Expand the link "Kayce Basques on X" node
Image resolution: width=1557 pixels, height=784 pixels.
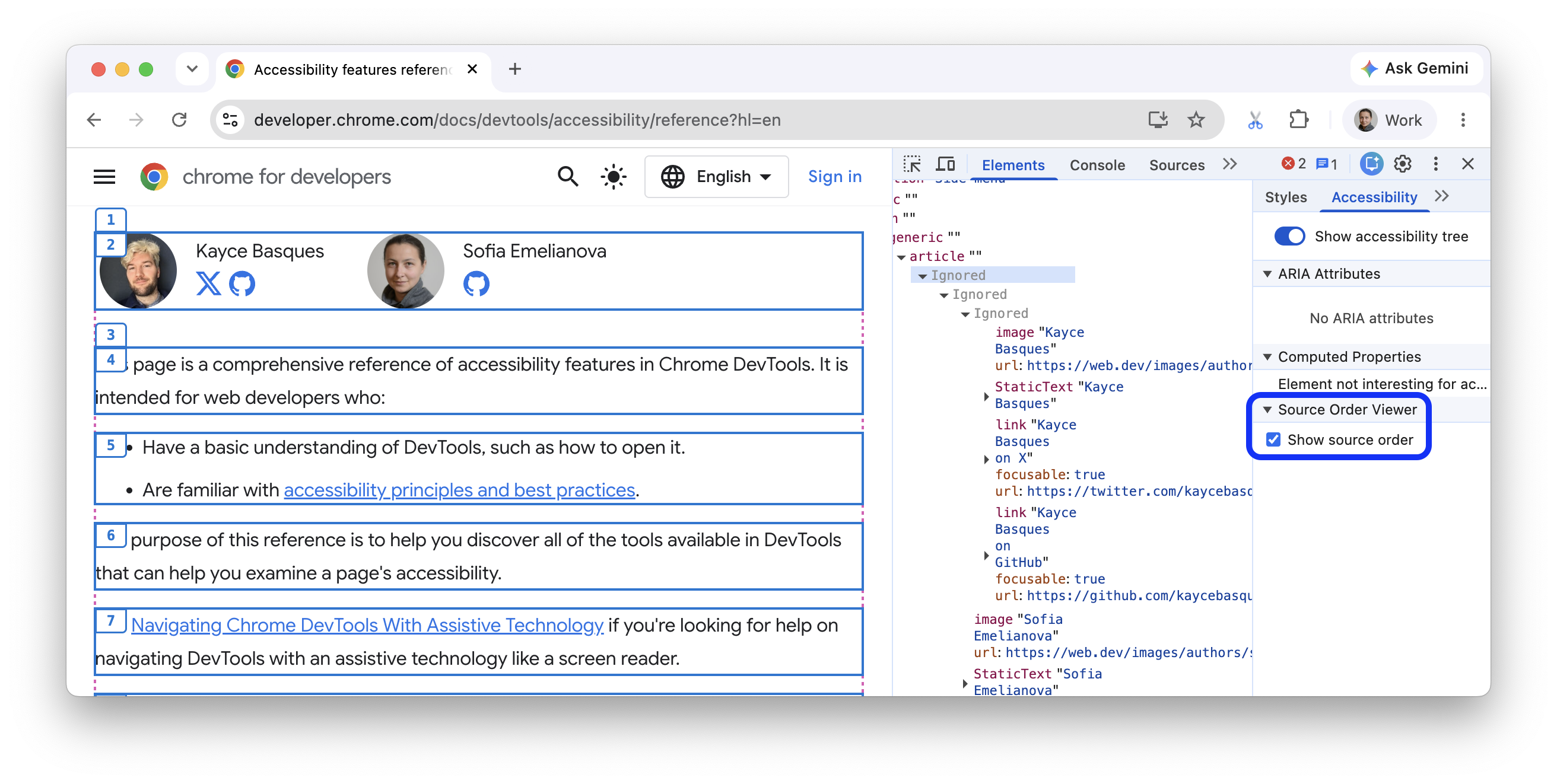coord(986,458)
